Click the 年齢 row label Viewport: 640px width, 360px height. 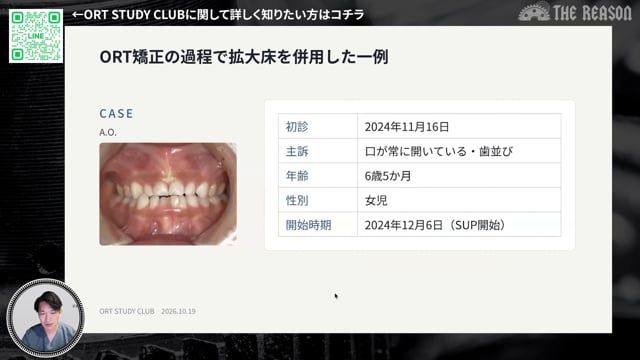tap(297, 176)
